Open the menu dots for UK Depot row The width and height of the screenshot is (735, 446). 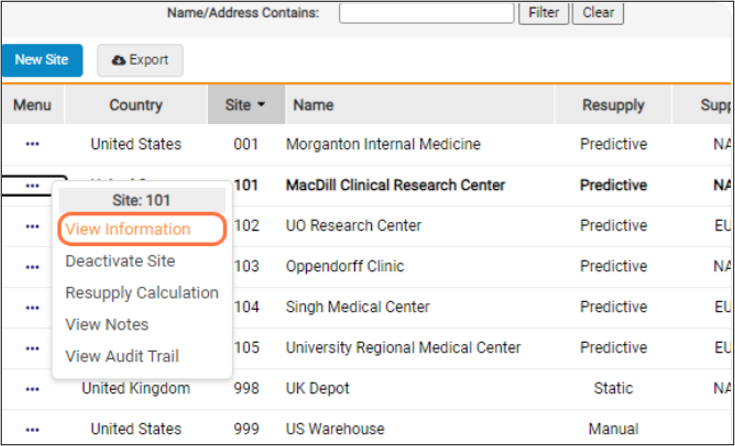tap(32, 388)
